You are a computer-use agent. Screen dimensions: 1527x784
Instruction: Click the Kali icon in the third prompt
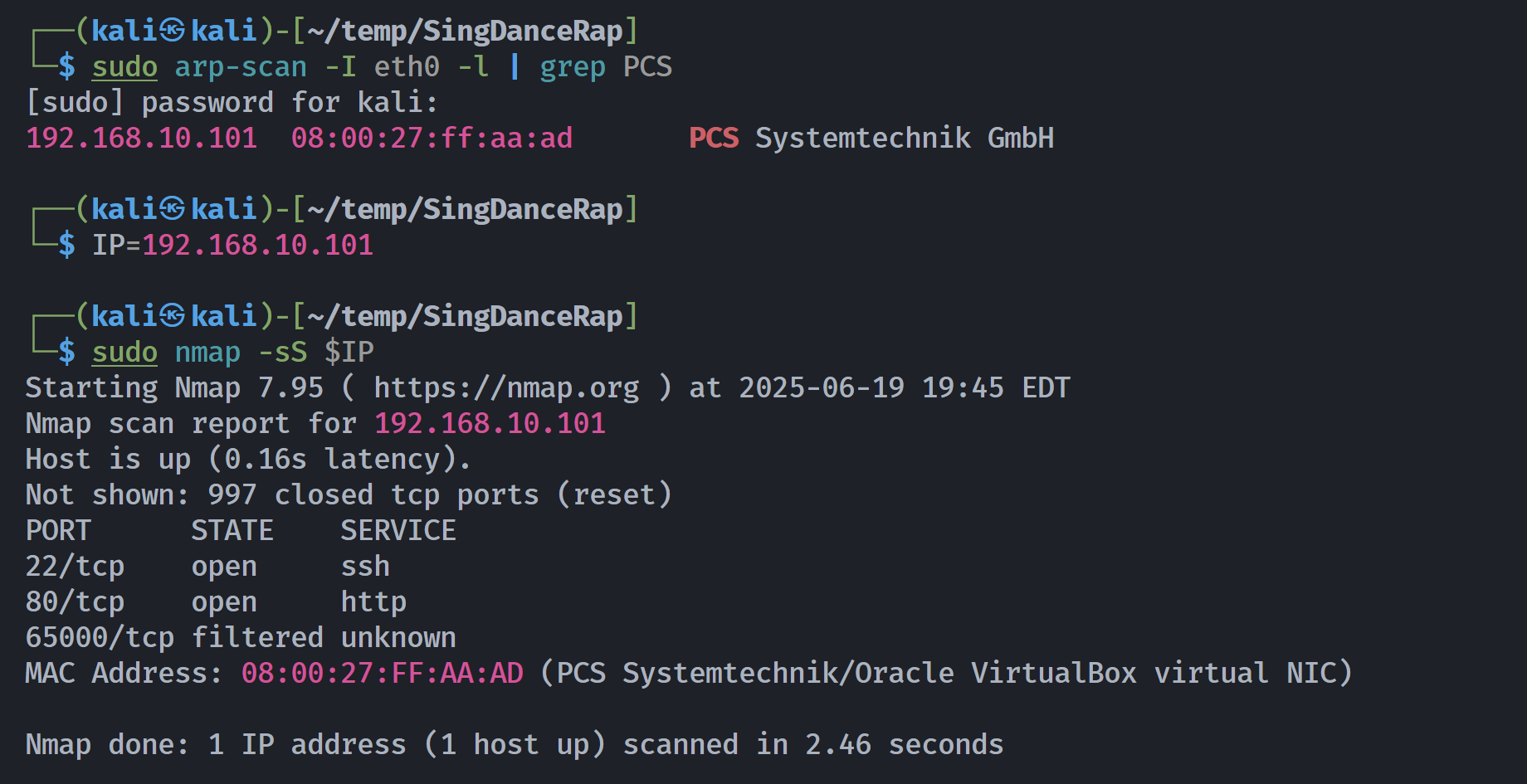(173, 316)
